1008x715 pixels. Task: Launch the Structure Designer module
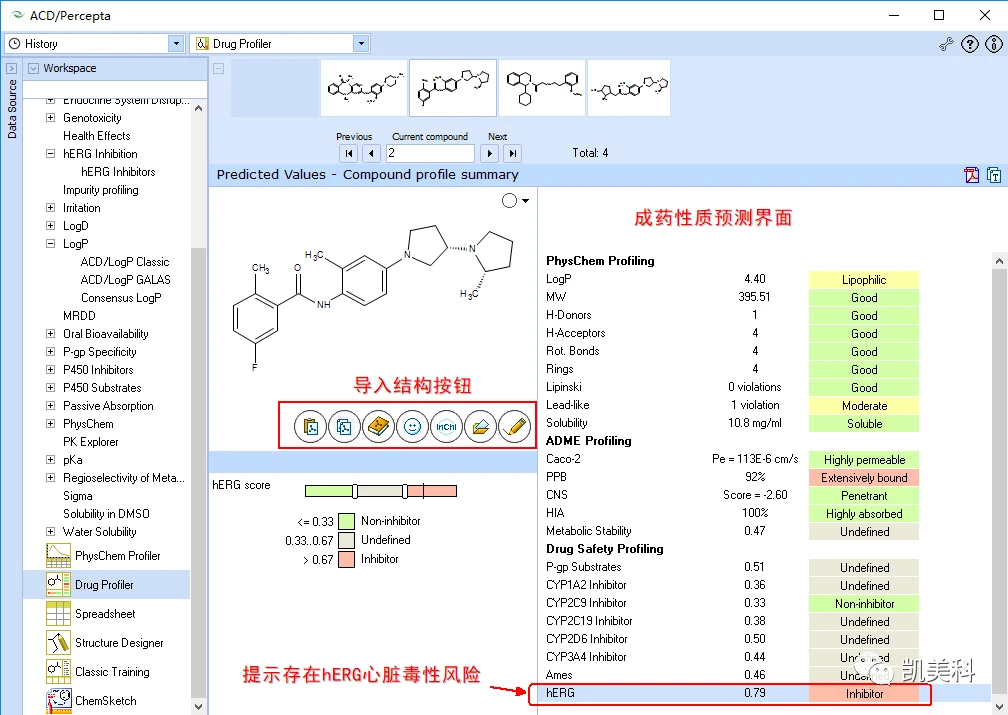click(106, 642)
